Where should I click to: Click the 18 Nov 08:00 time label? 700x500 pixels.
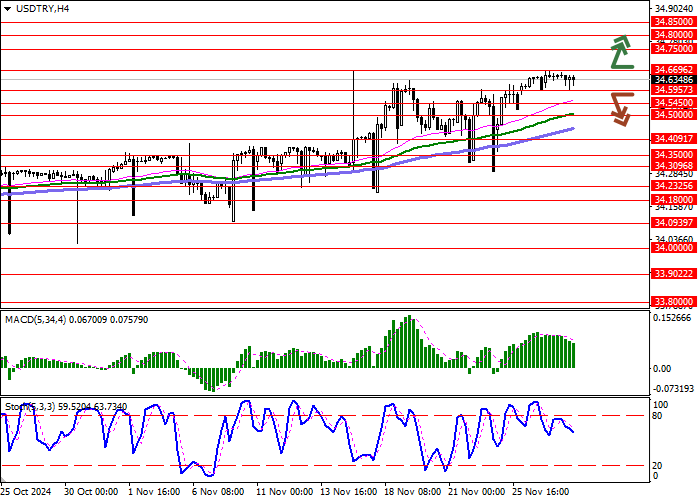(x=412, y=492)
